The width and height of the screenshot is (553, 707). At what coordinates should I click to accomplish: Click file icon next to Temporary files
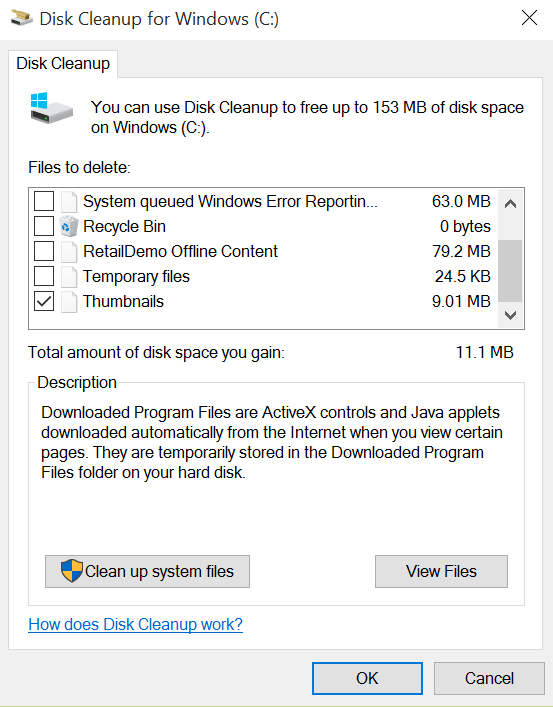(69, 276)
